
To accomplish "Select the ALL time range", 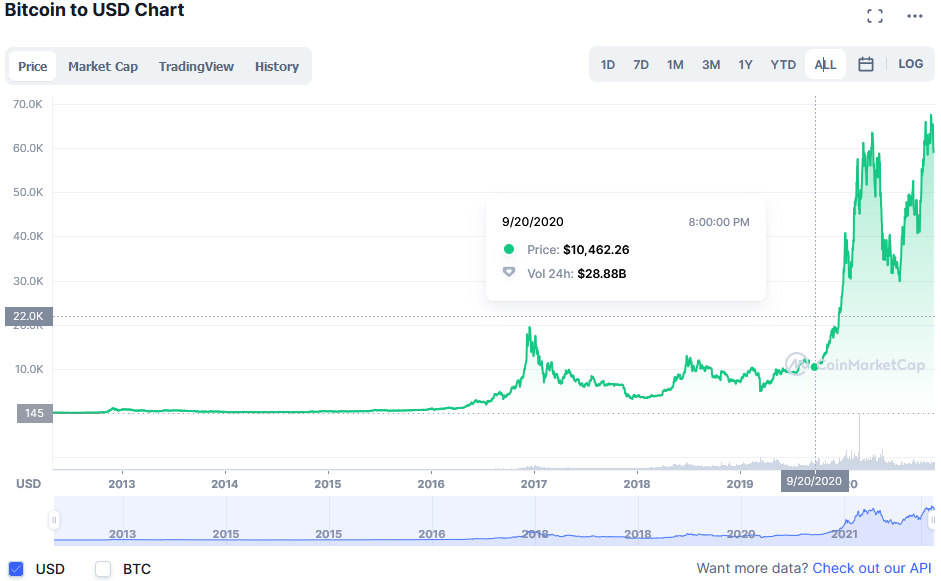I will 825,64.
